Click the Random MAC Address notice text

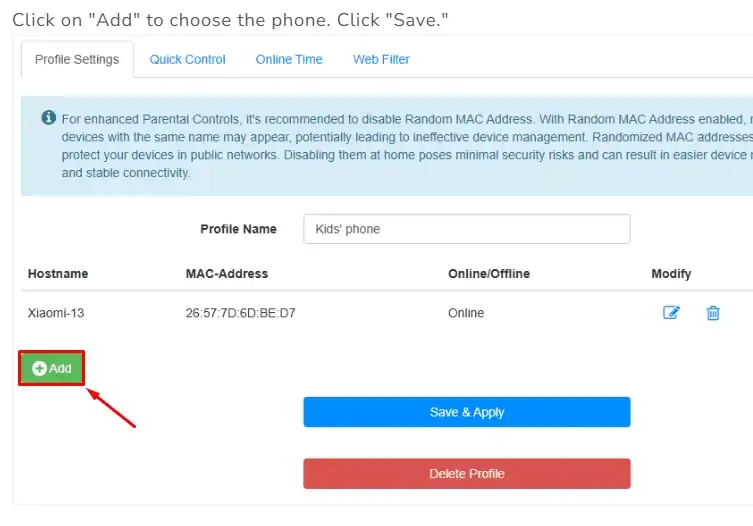(x=400, y=145)
